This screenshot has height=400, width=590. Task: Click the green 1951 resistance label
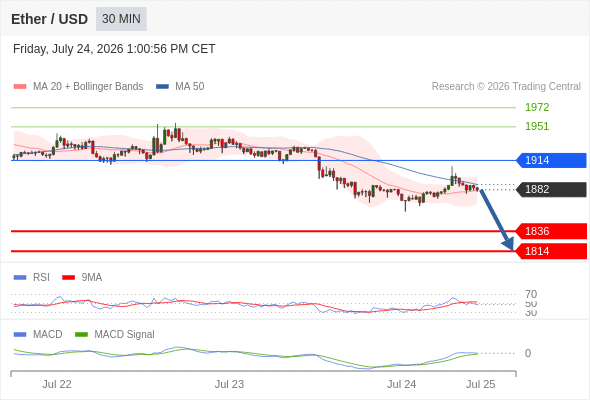pyautogui.click(x=537, y=126)
